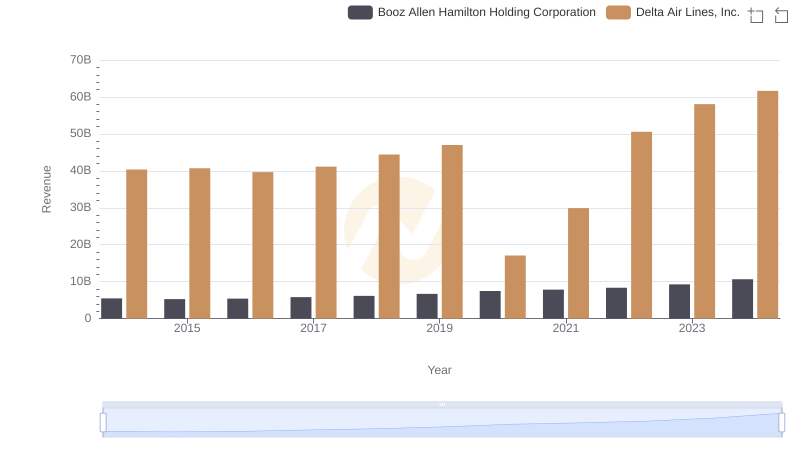800x461 pixels.
Task: Click the 40B y-axis label
Action: pos(81,170)
